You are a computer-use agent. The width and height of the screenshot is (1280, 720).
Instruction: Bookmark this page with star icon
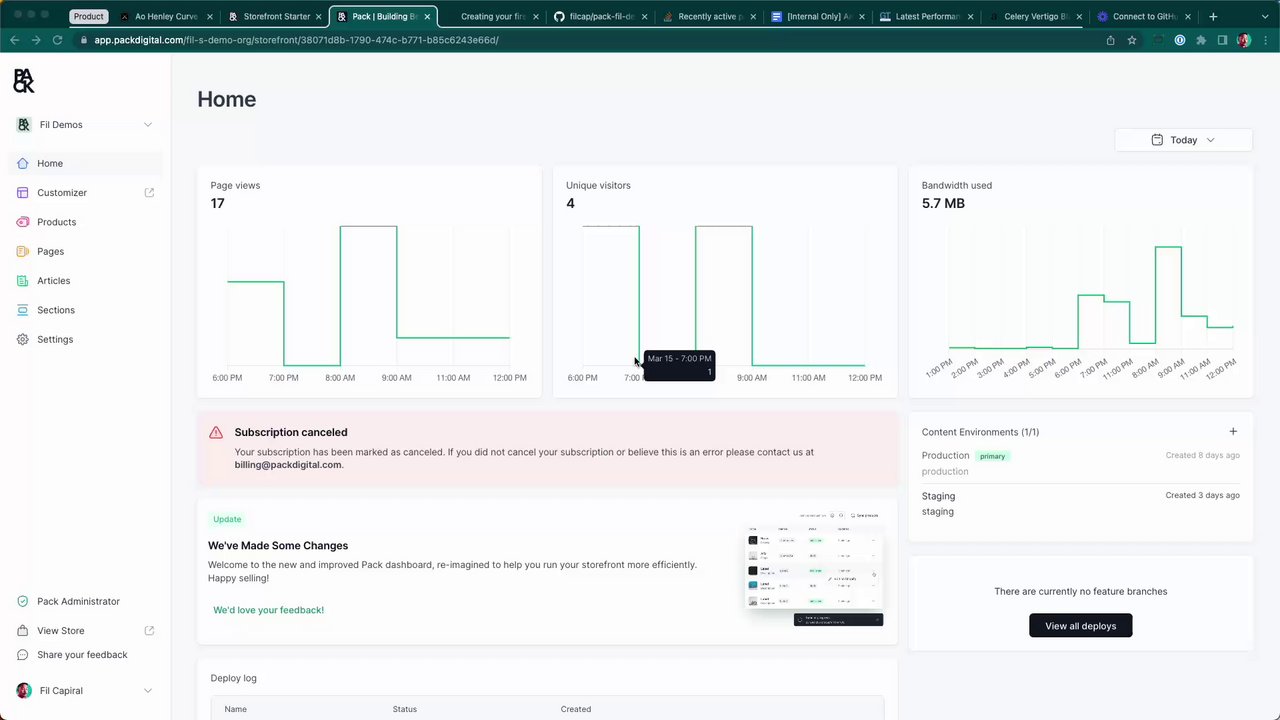coord(1132,40)
